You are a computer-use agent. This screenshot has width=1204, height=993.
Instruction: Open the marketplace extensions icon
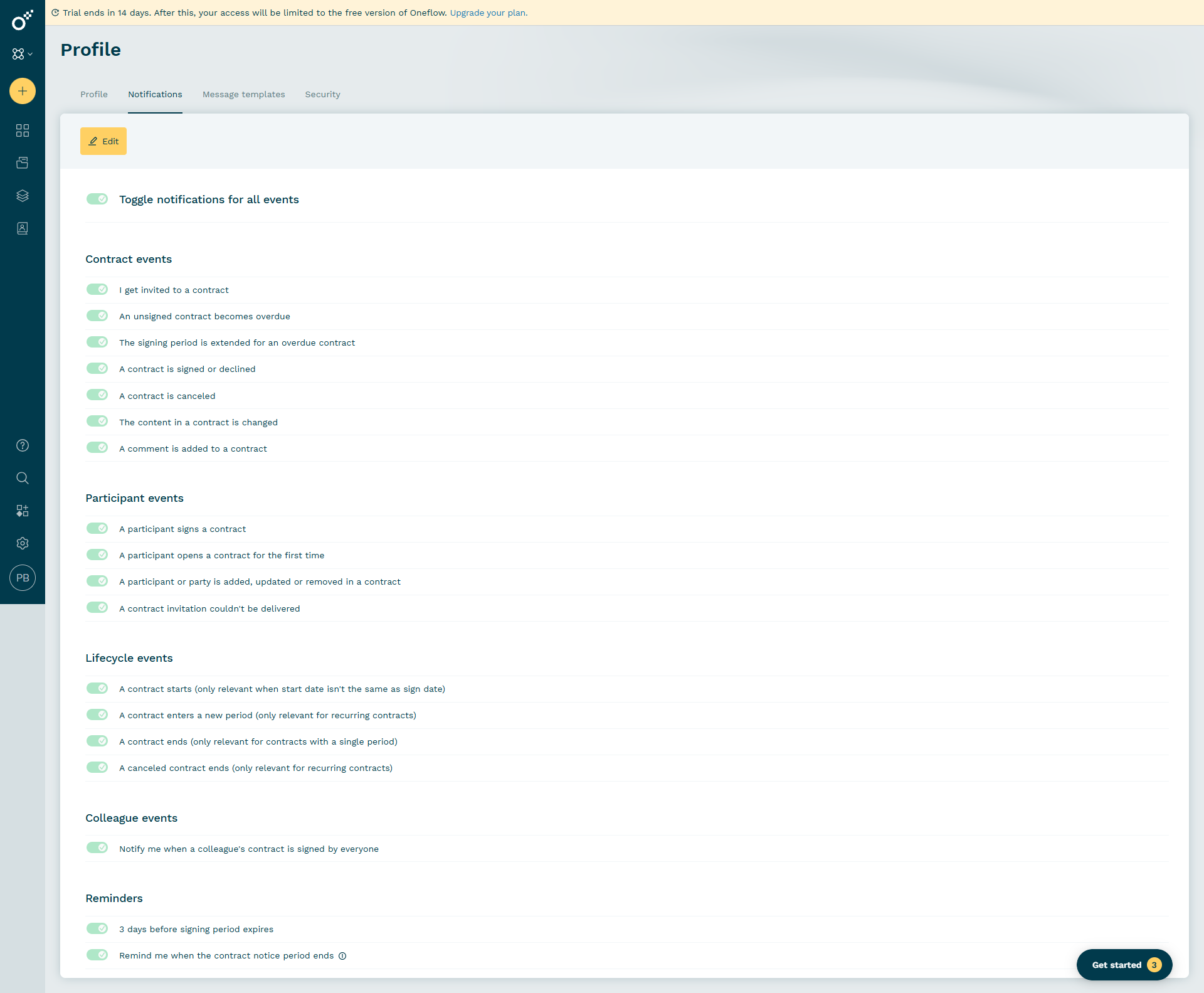(x=23, y=511)
